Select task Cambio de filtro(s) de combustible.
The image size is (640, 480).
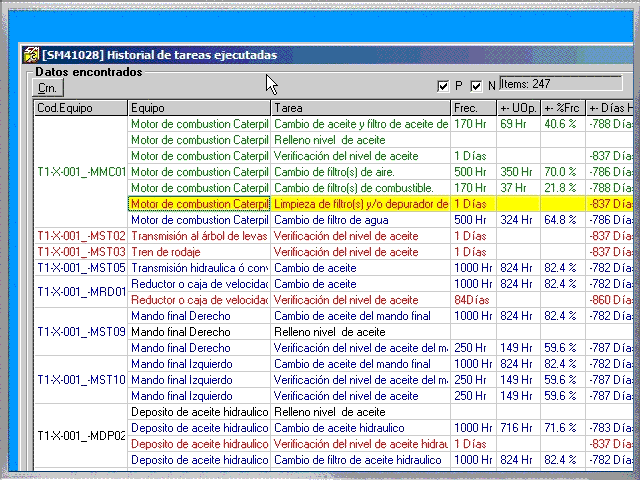click(361, 188)
